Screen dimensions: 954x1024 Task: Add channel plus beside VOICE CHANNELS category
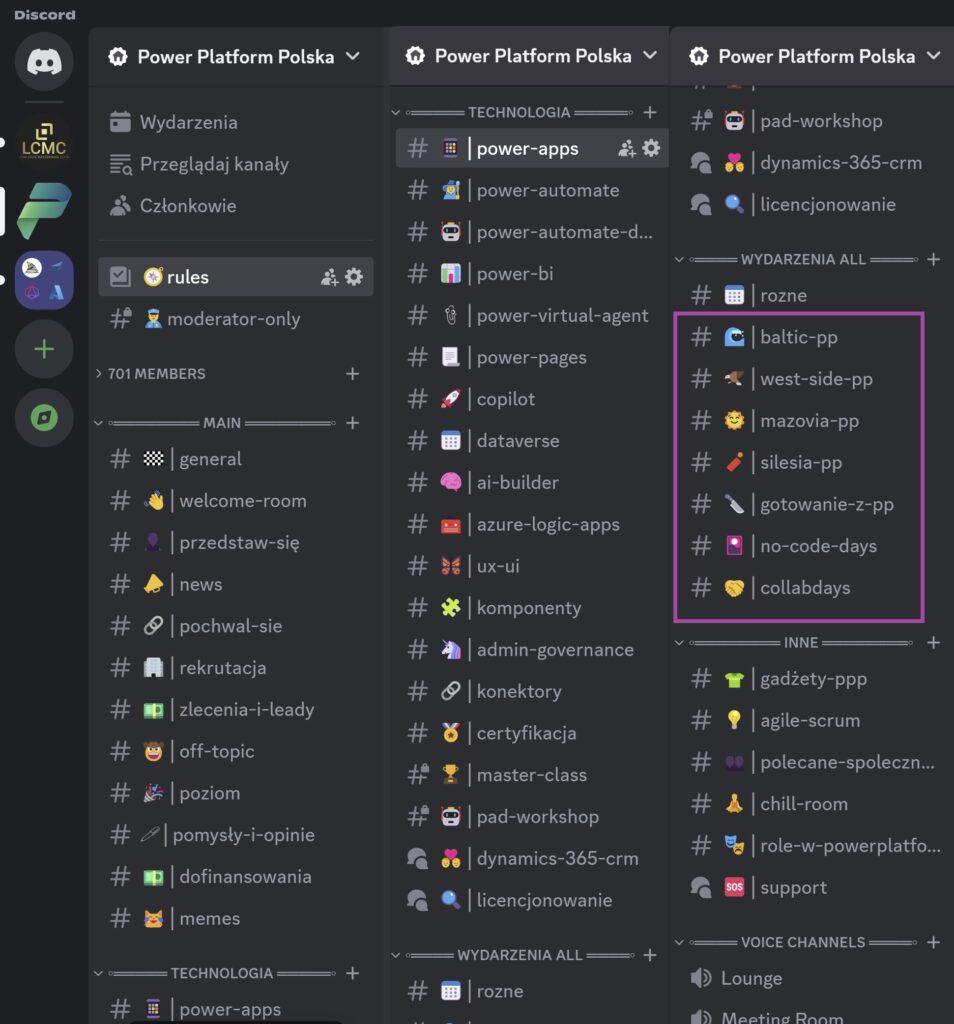tap(934, 942)
